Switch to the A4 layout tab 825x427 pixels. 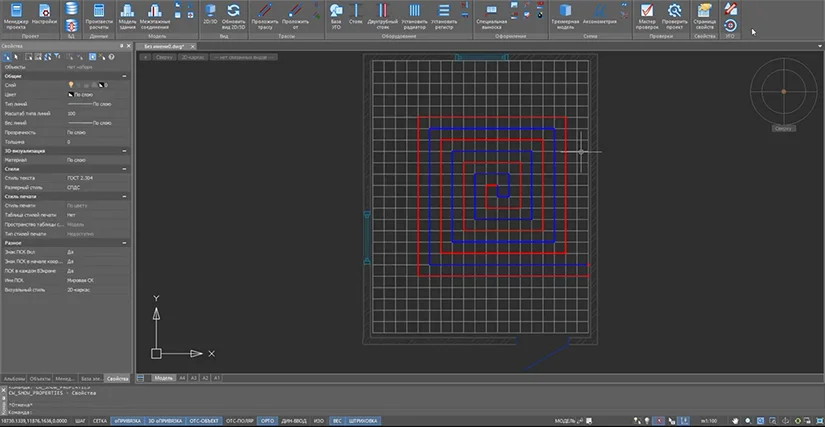[183, 379]
